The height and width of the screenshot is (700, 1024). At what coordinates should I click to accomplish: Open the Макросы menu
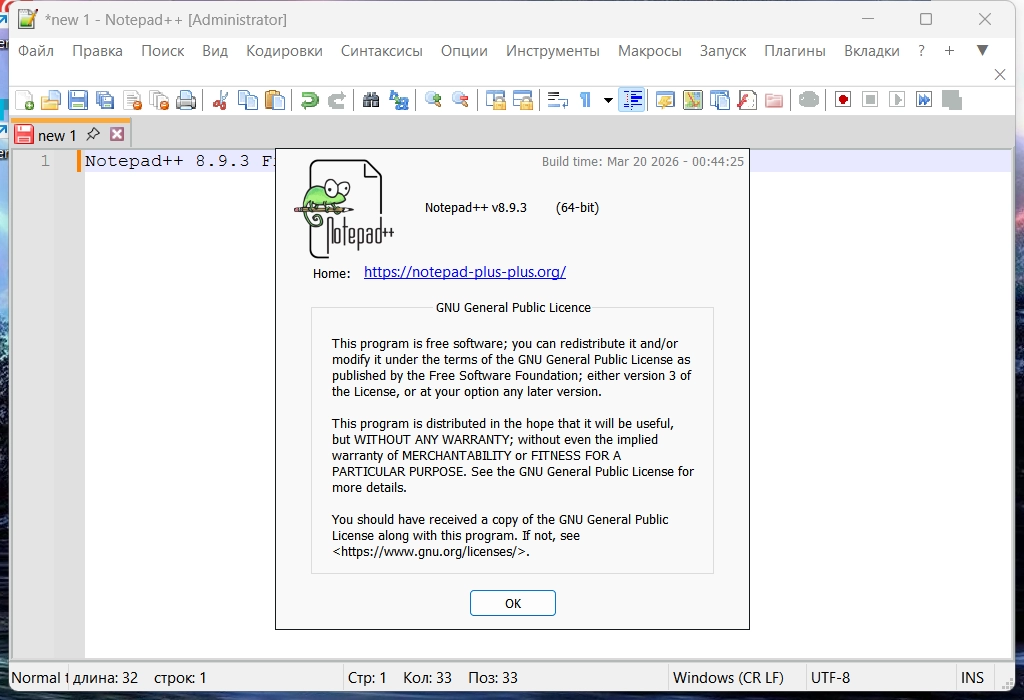click(x=650, y=51)
